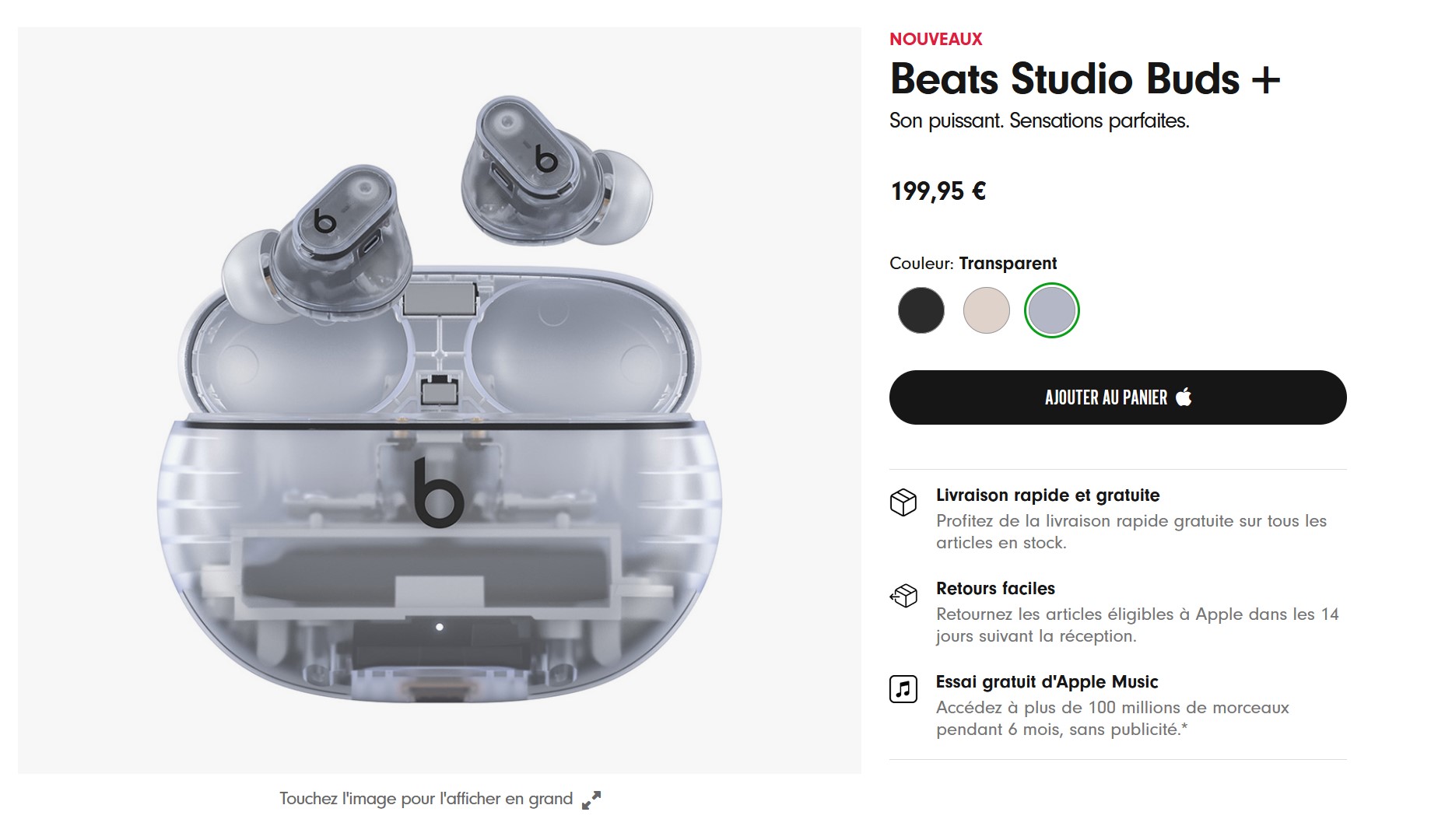Open the NOUVEAUX category label
Viewport: 1452px width, 840px height.
[x=936, y=39]
